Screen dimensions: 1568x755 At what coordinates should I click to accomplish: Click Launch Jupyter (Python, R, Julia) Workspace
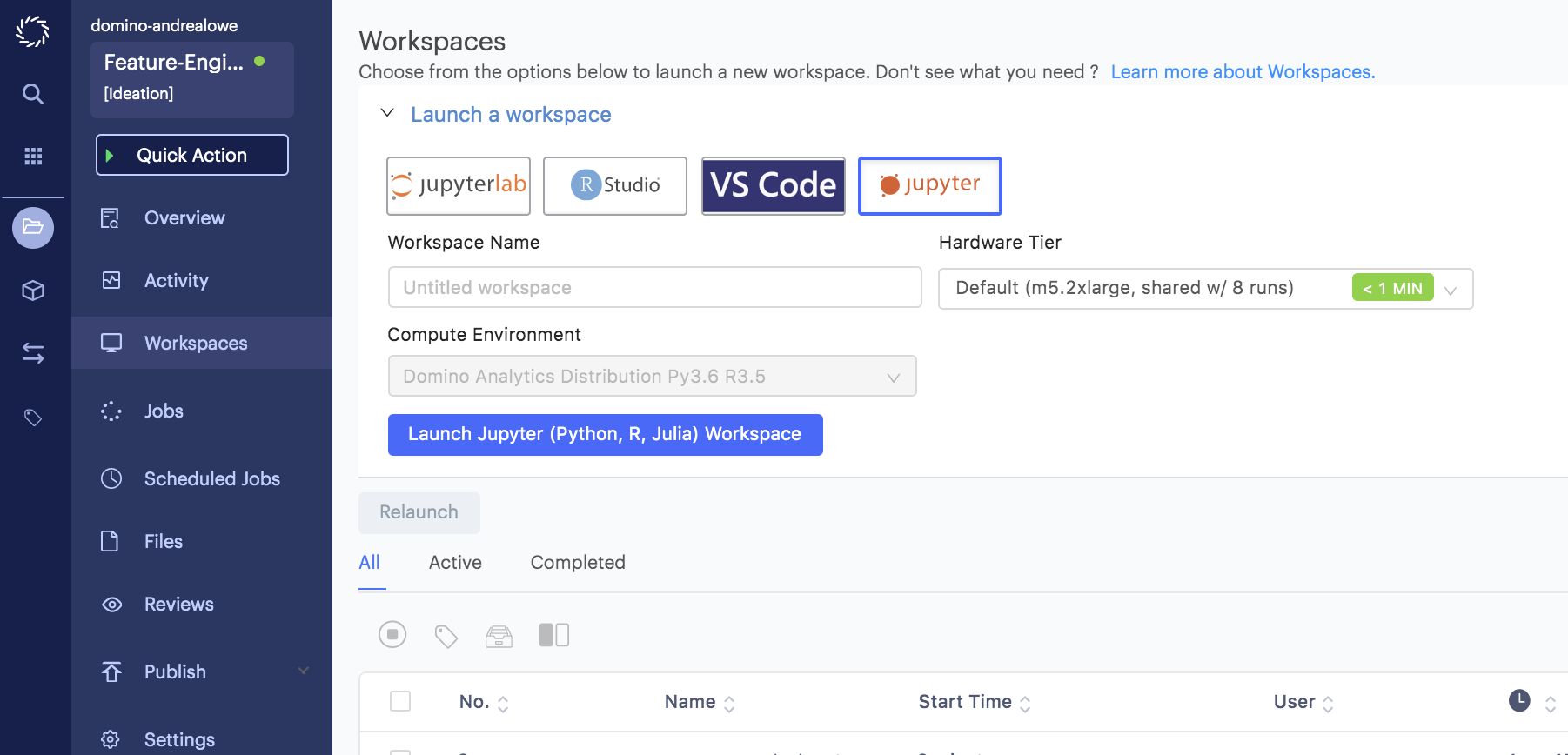pyautogui.click(x=606, y=434)
